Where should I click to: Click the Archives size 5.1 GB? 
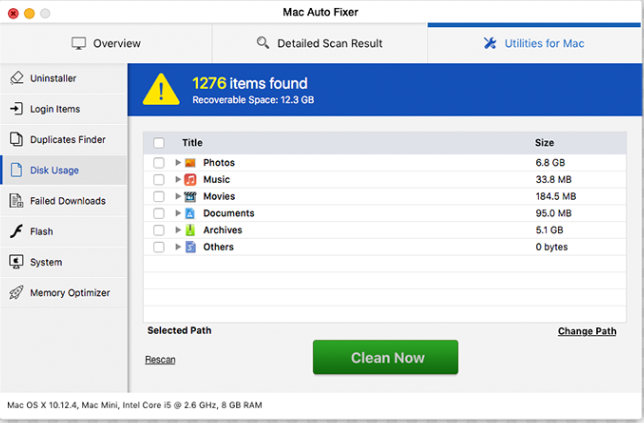(x=549, y=230)
